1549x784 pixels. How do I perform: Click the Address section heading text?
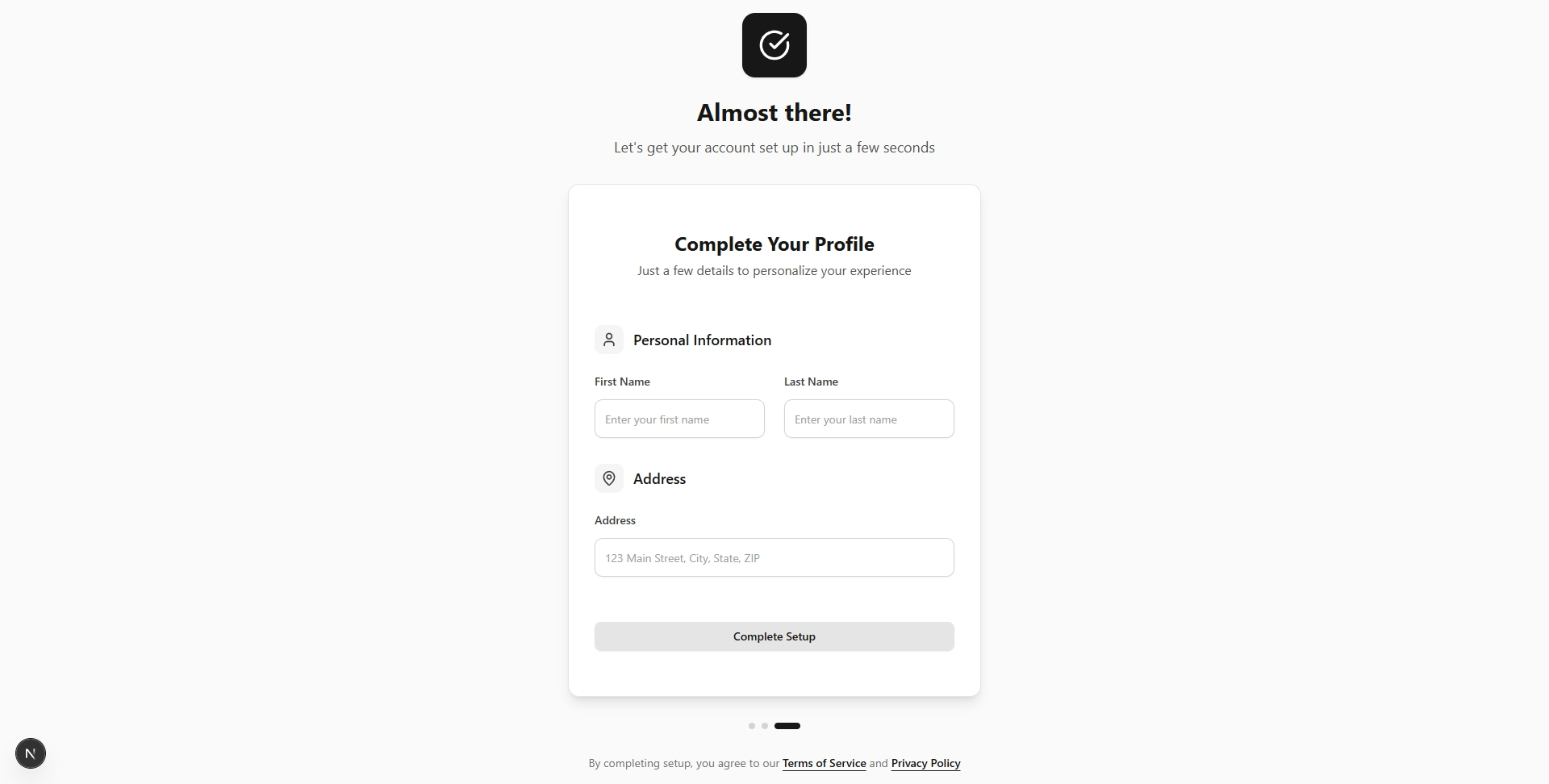click(x=659, y=479)
